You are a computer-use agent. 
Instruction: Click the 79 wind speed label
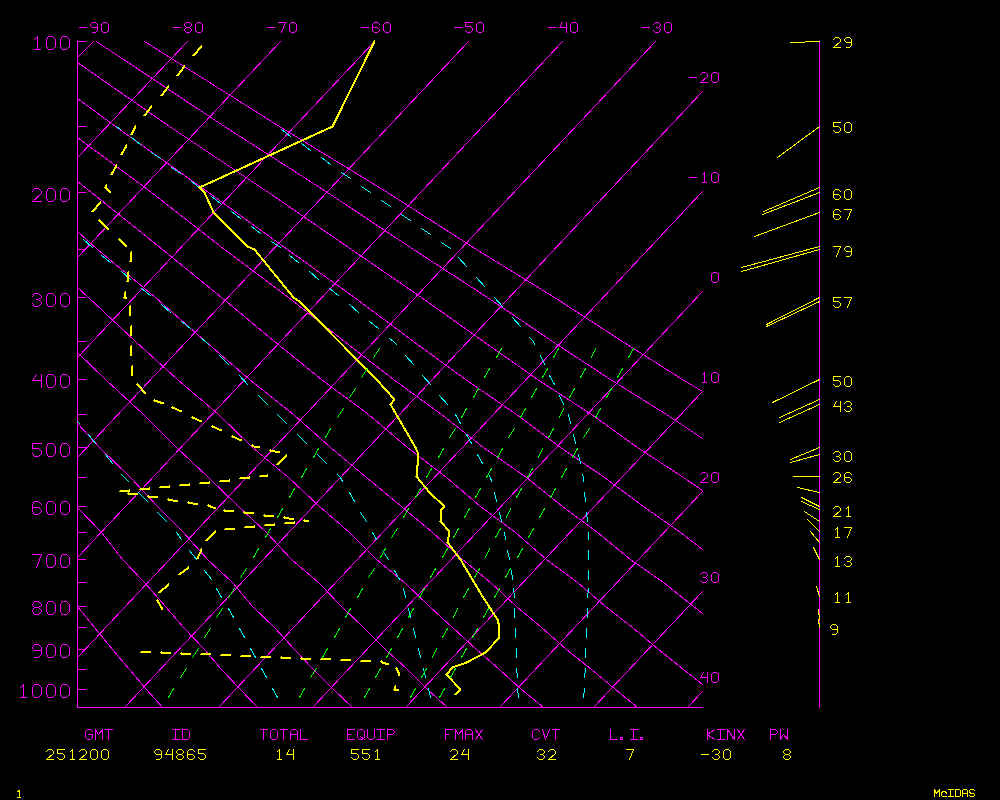[x=842, y=252]
